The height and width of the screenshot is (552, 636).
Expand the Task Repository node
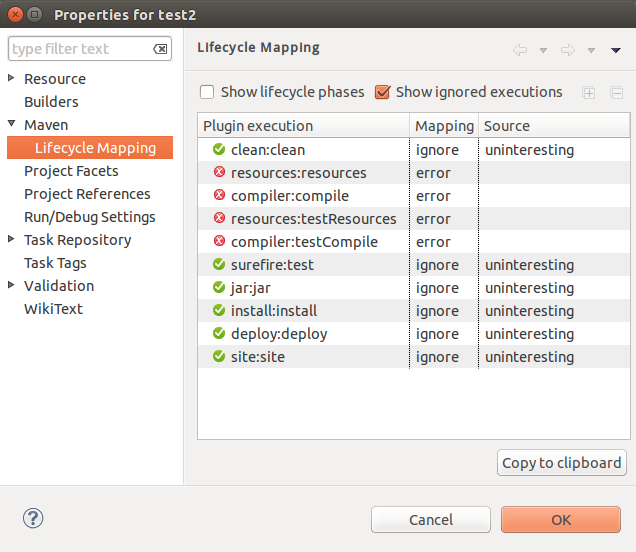11,239
